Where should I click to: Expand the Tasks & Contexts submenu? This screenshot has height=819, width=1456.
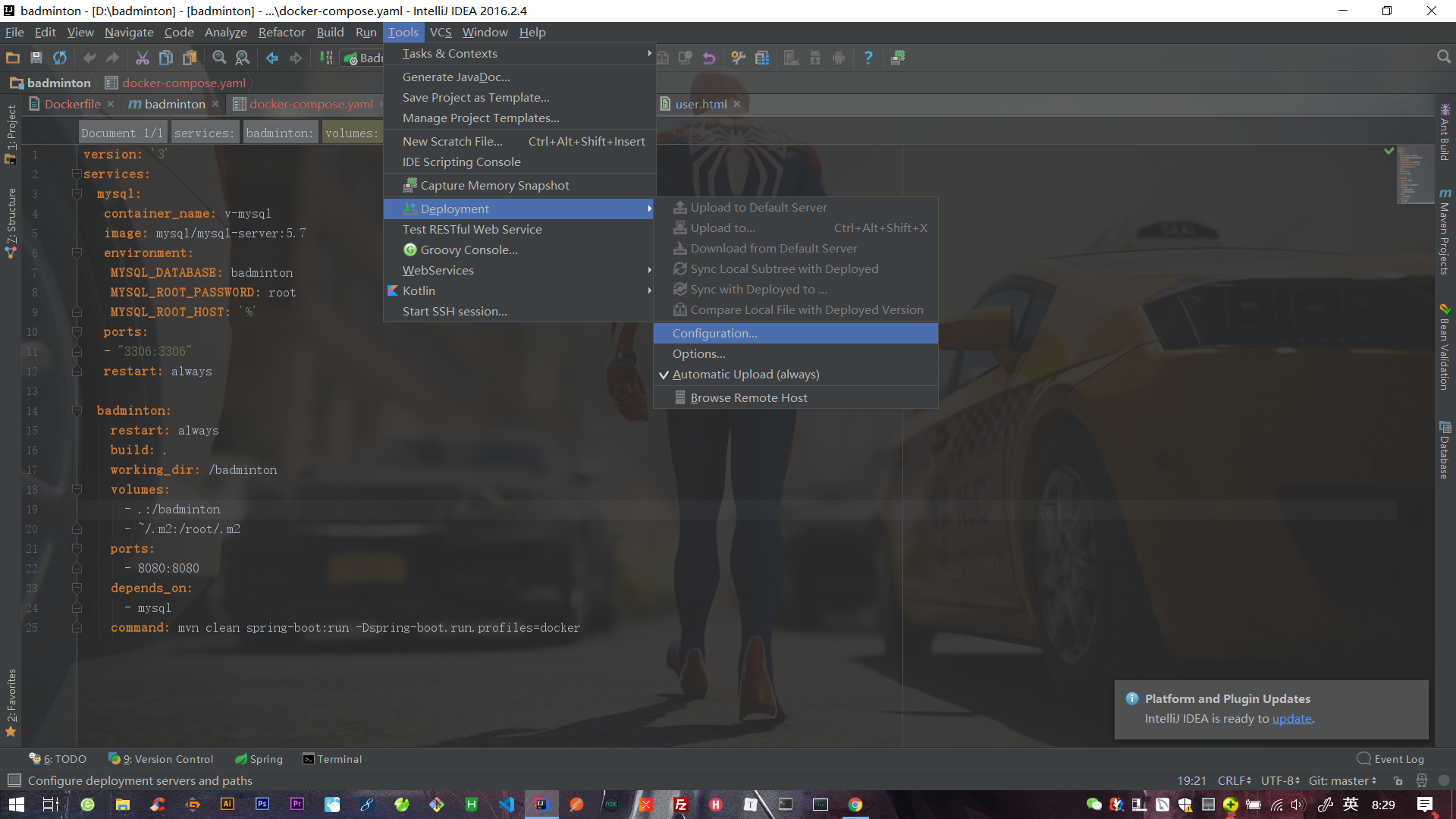[x=519, y=54]
